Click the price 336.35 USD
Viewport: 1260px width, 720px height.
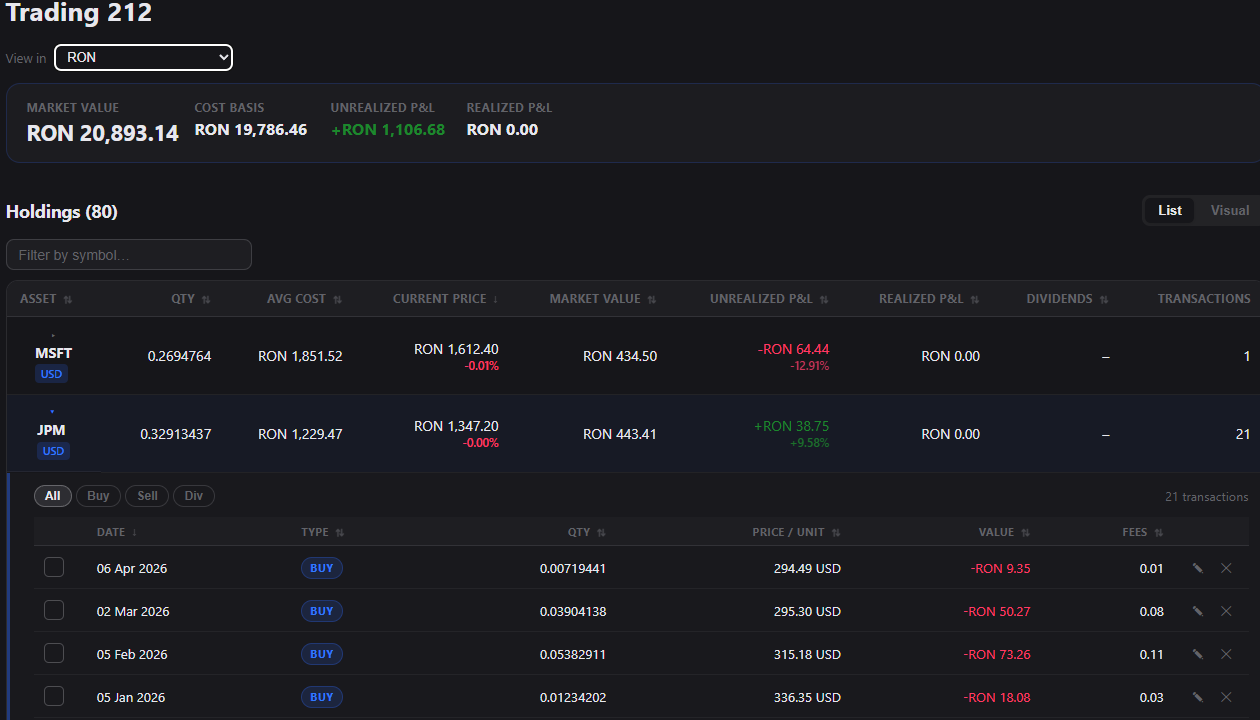(807, 697)
